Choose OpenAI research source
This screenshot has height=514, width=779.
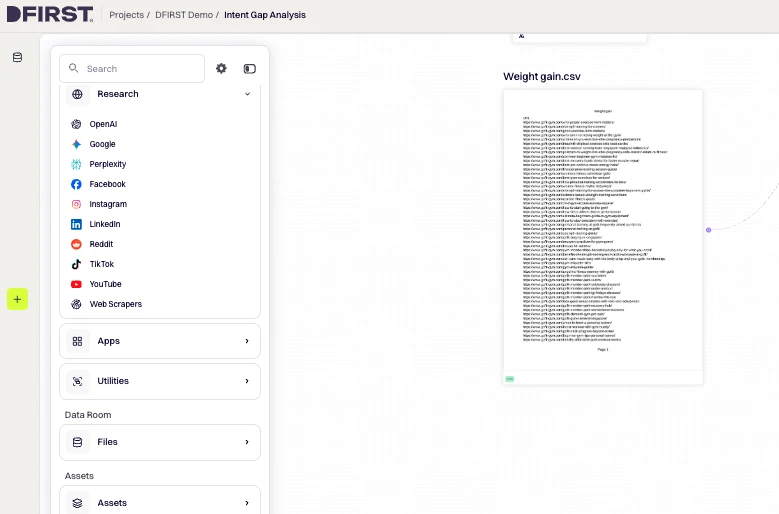(103, 124)
